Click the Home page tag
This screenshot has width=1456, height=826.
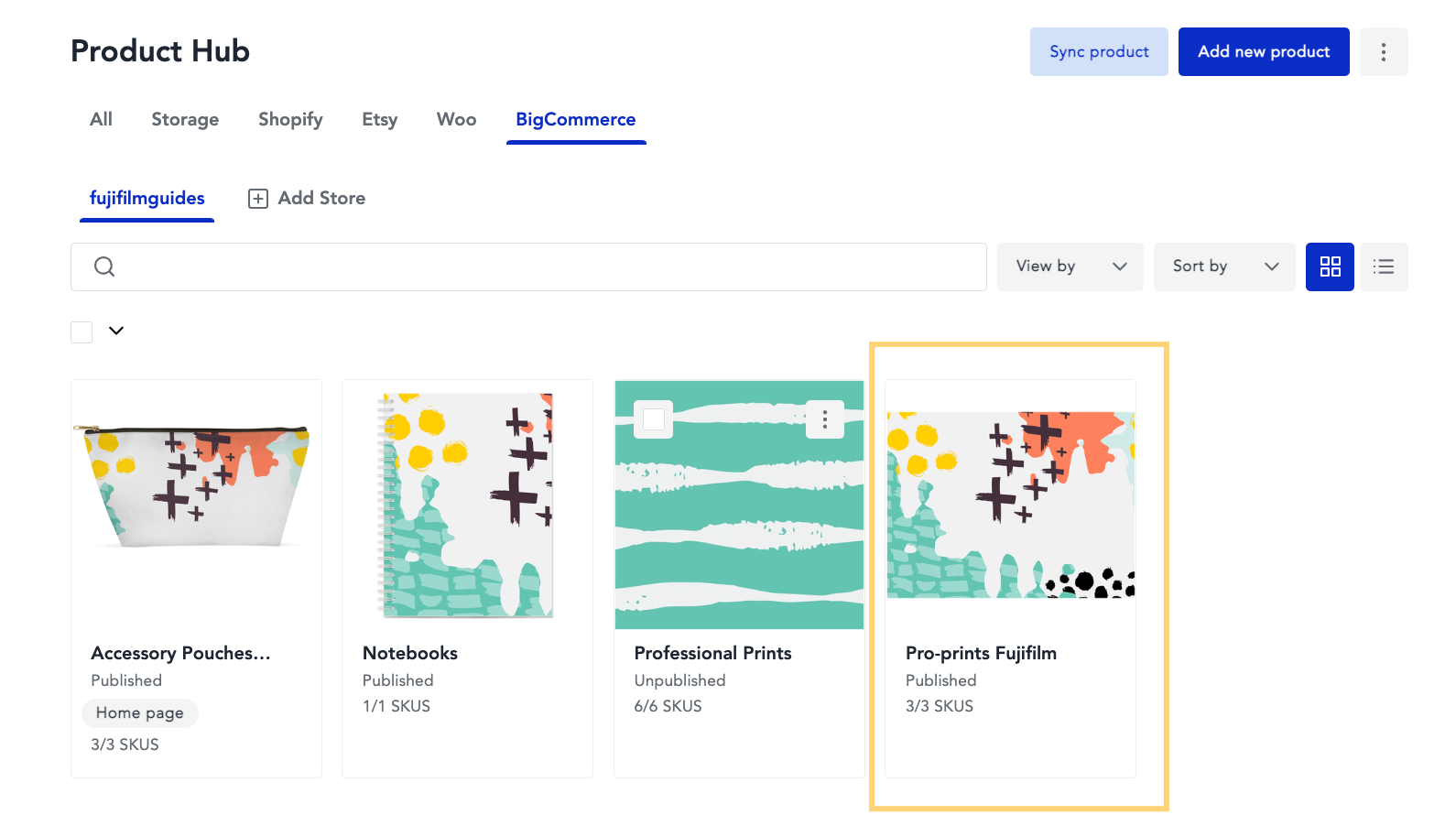click(140, 713)
